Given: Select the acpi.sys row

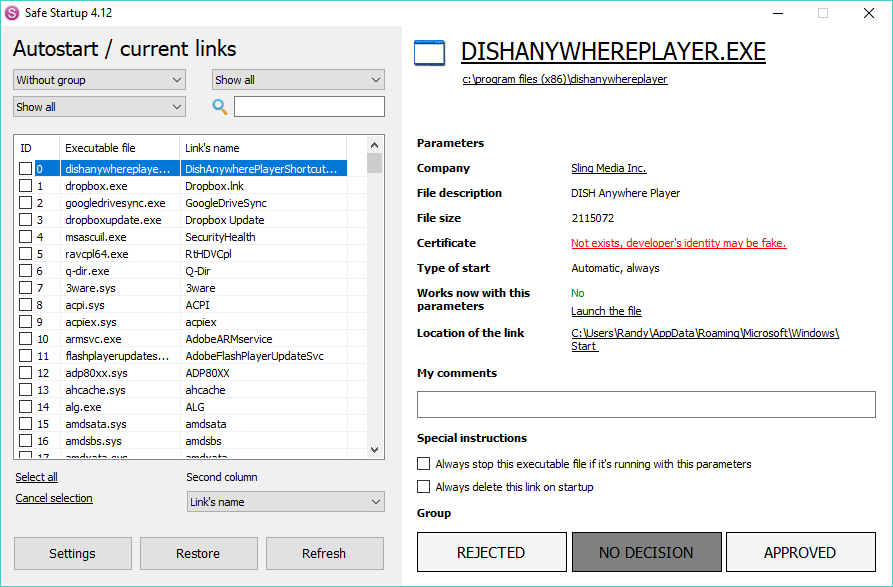Looking at the screenshot, I should coord(191,305).
